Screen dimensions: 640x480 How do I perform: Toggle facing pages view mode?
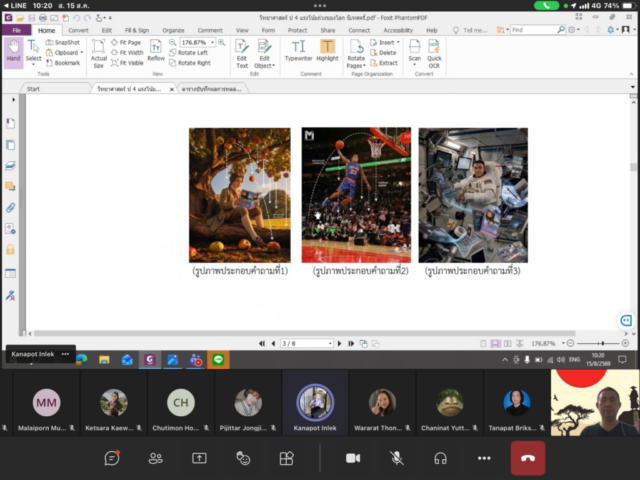pos(507,344)
